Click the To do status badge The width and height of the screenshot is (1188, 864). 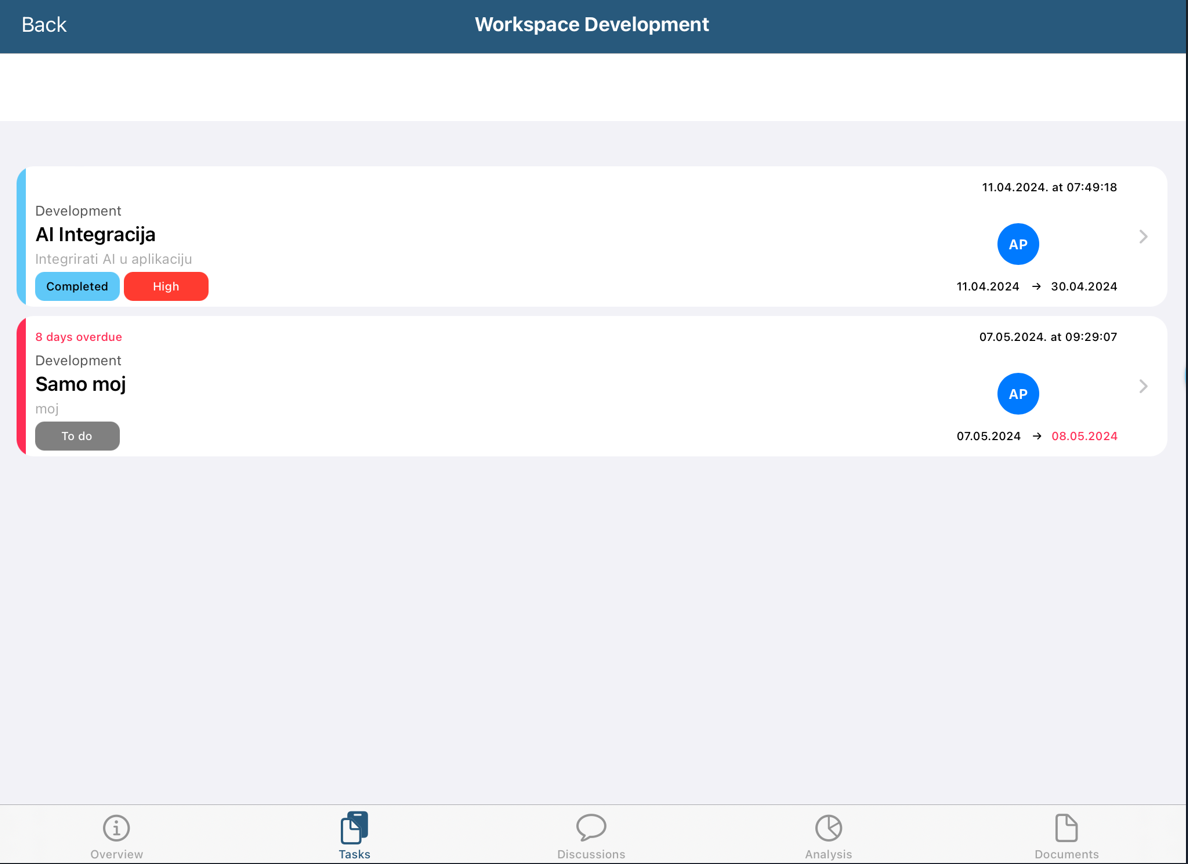coord(77,436)
